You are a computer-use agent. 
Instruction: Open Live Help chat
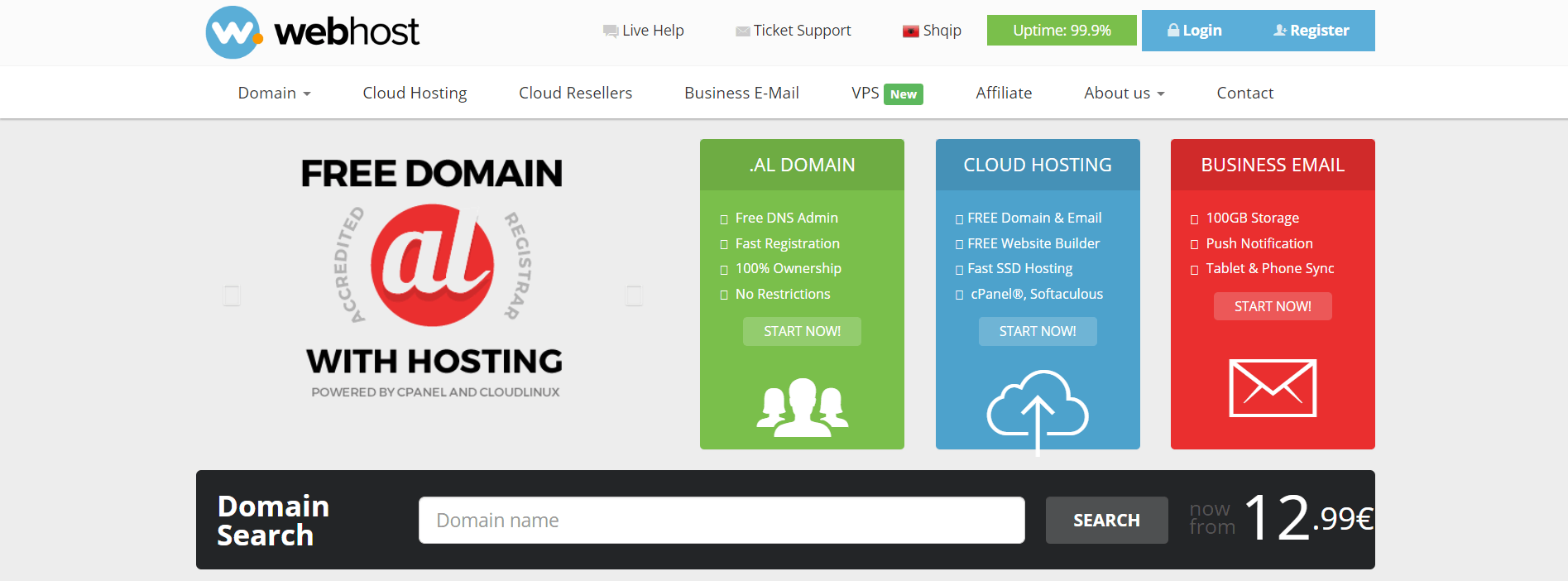click(x=644, y=31)
